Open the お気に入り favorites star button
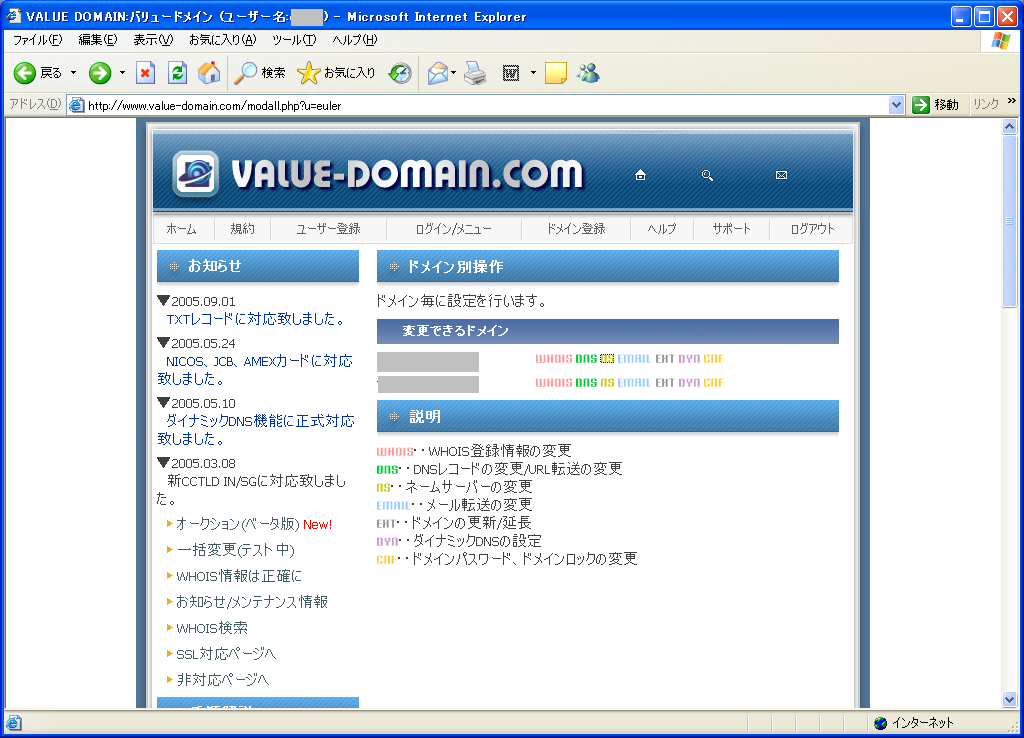The width and height of the screenshot is (1024, 738). 336,73
